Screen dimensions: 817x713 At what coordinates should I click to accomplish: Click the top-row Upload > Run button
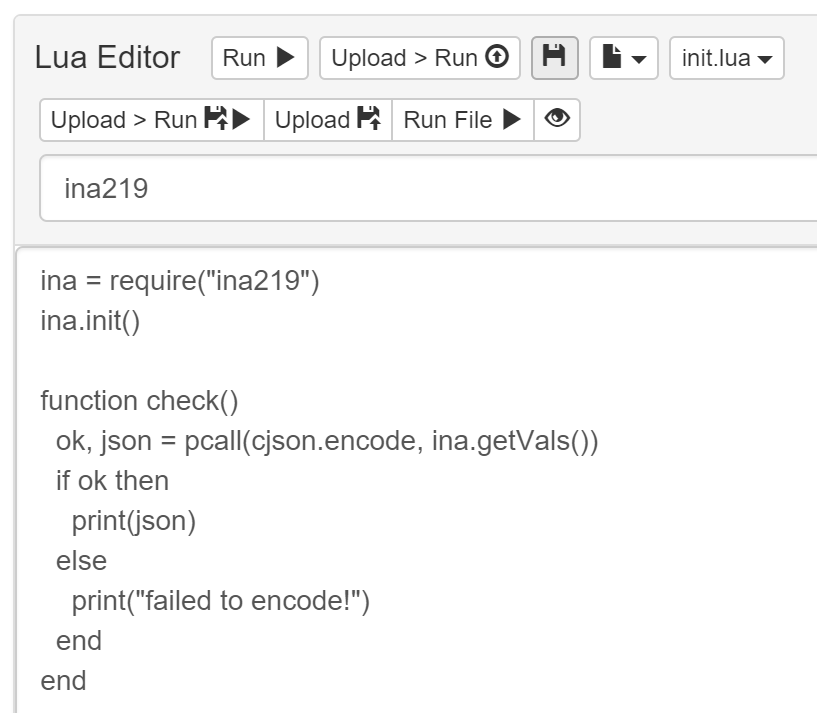tap(419, 58)
